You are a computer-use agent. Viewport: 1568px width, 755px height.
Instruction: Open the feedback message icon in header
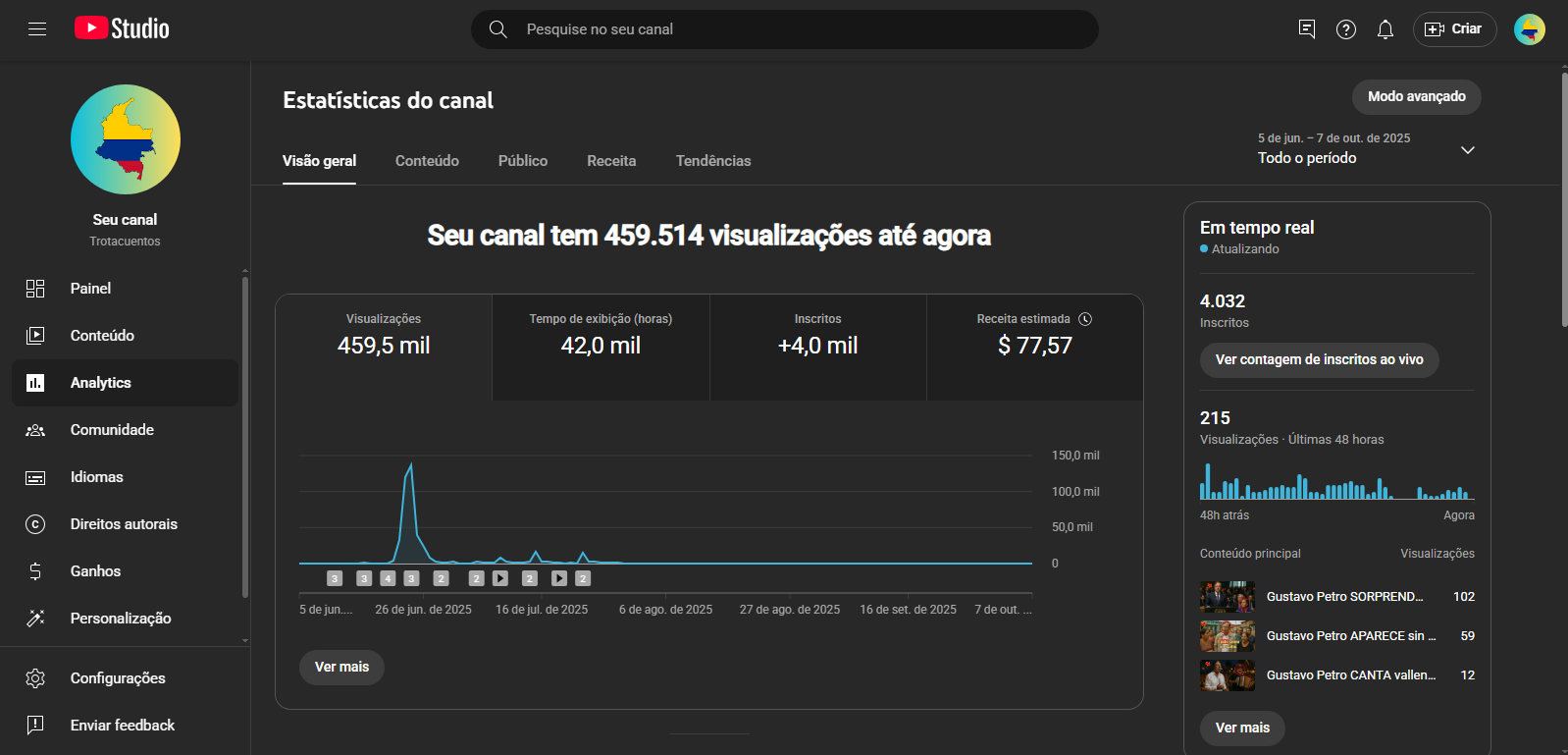(x=1307, y=29)
